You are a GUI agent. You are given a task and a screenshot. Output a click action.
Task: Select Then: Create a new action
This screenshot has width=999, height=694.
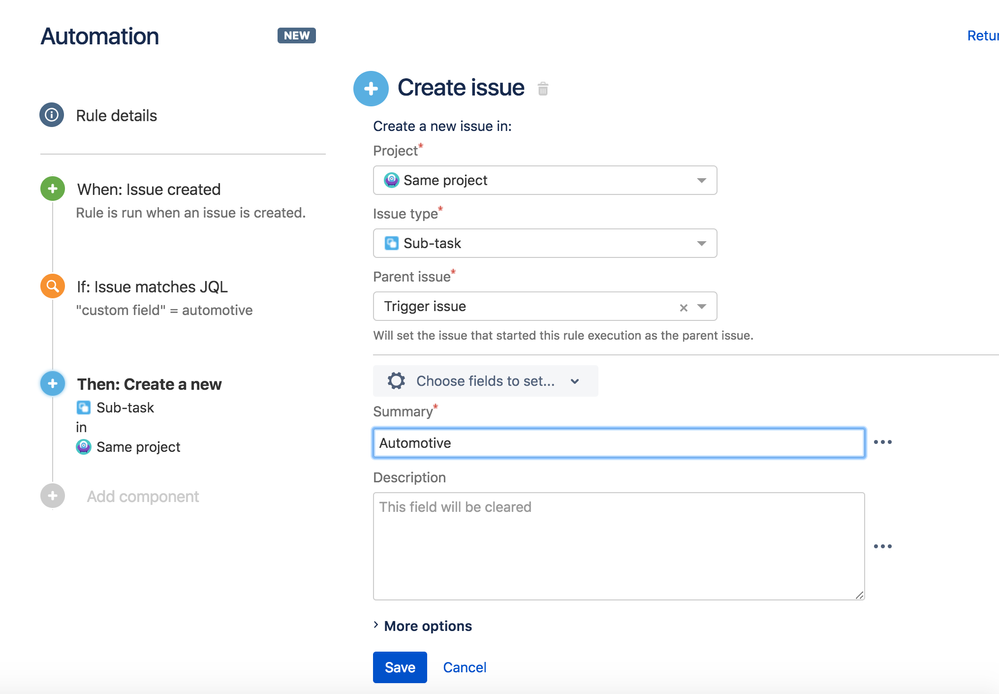coord(149,384)
